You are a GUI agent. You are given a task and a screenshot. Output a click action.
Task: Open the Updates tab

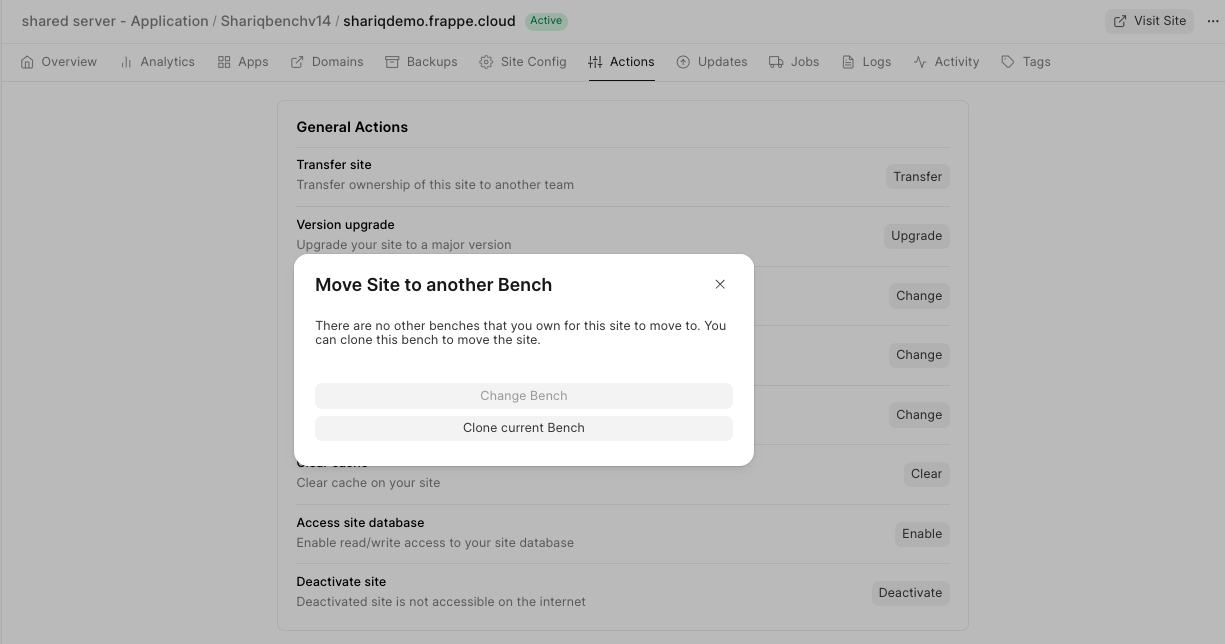point(712,62)
